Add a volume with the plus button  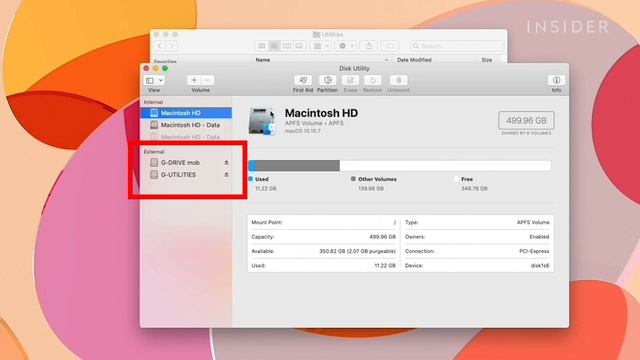coord(194,80)
